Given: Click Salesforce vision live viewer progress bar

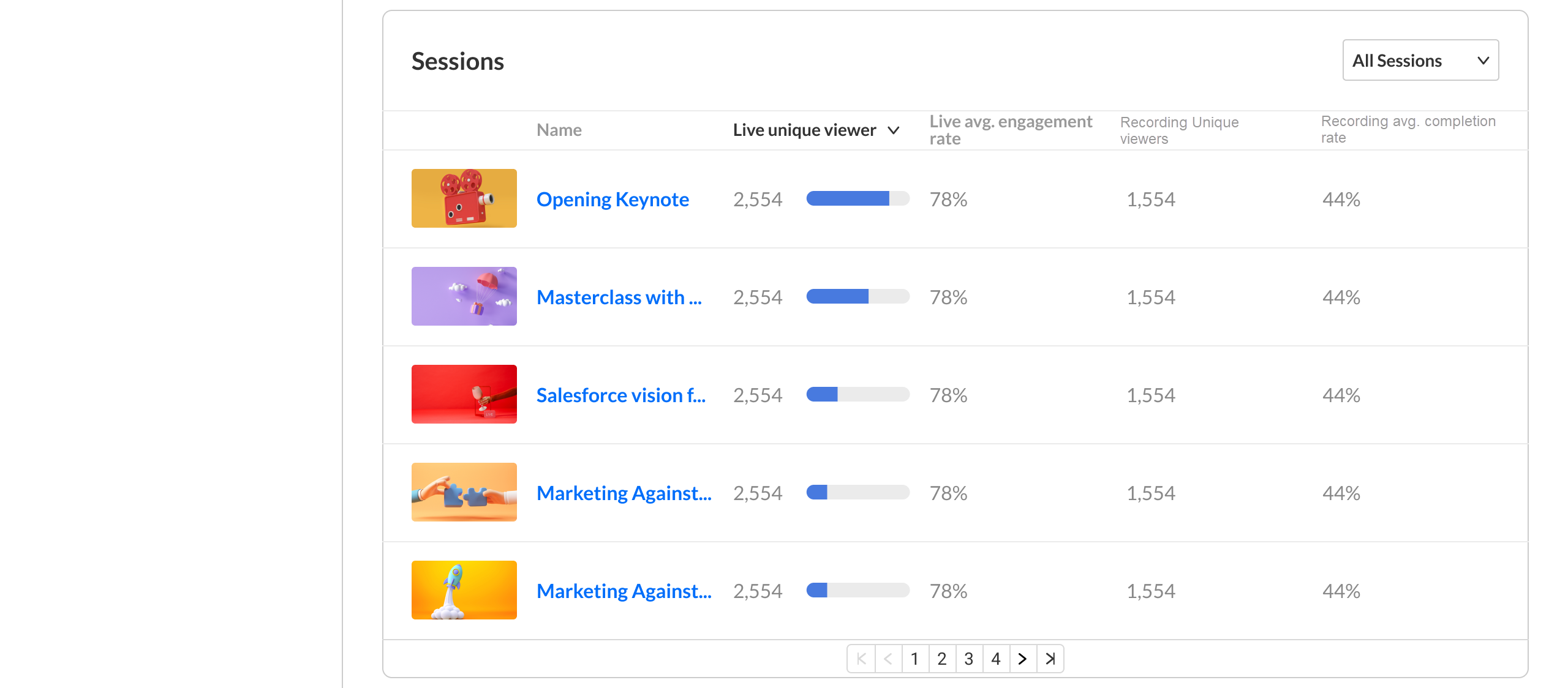Looking at the screenshot, I should click(858, 394).
